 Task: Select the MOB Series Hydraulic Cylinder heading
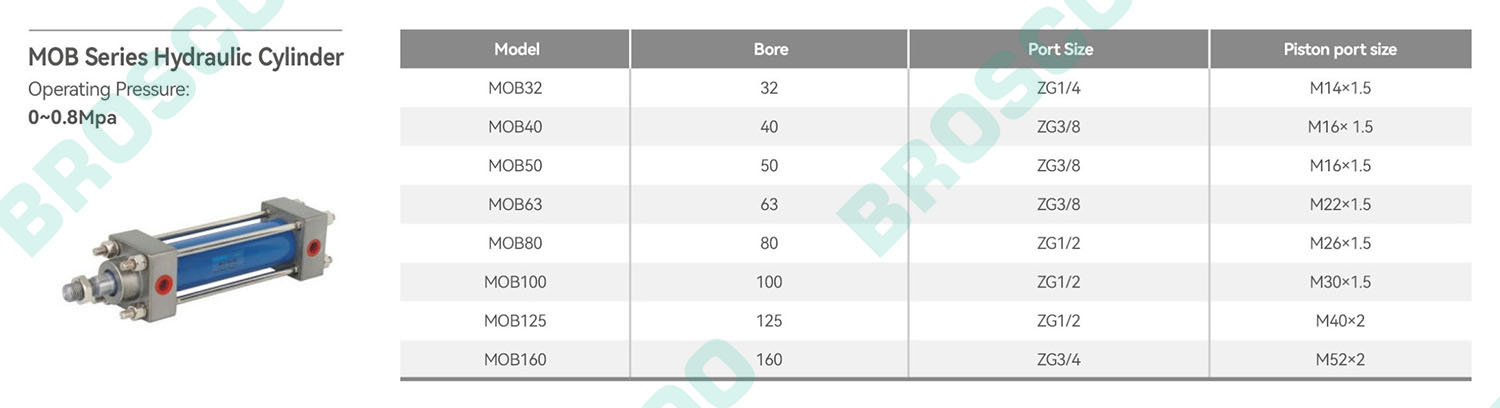click(186, 57)
